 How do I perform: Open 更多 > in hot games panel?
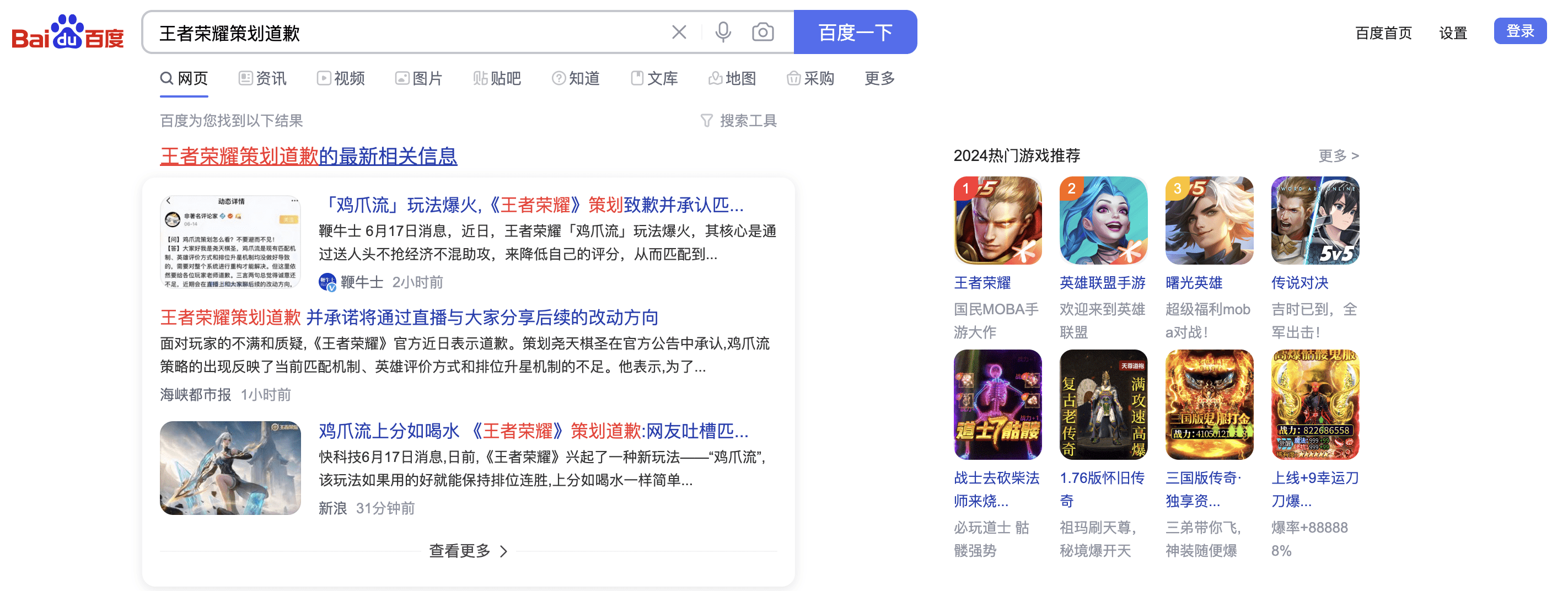pos(1339,156)
